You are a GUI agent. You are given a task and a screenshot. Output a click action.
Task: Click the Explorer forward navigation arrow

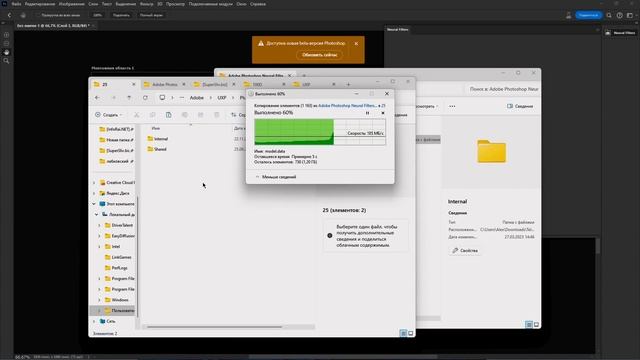click(113, 98)
